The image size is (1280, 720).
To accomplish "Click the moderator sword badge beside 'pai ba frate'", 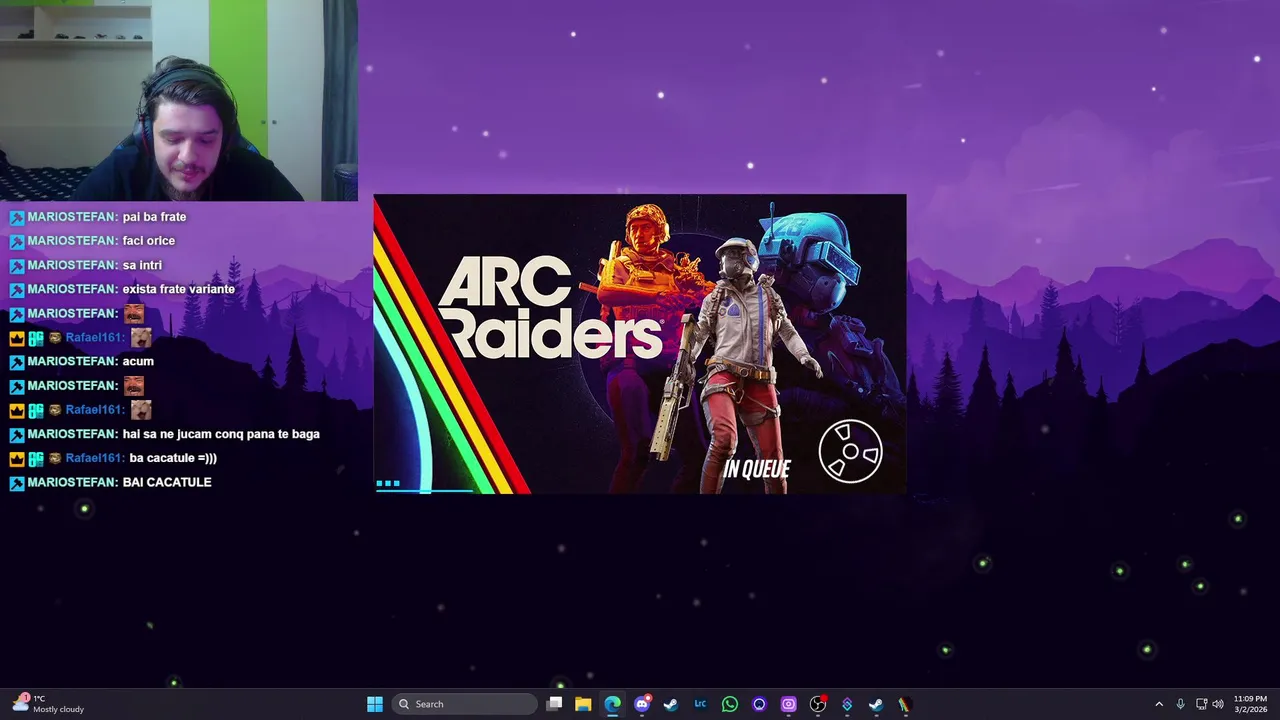I will [16, 217].
